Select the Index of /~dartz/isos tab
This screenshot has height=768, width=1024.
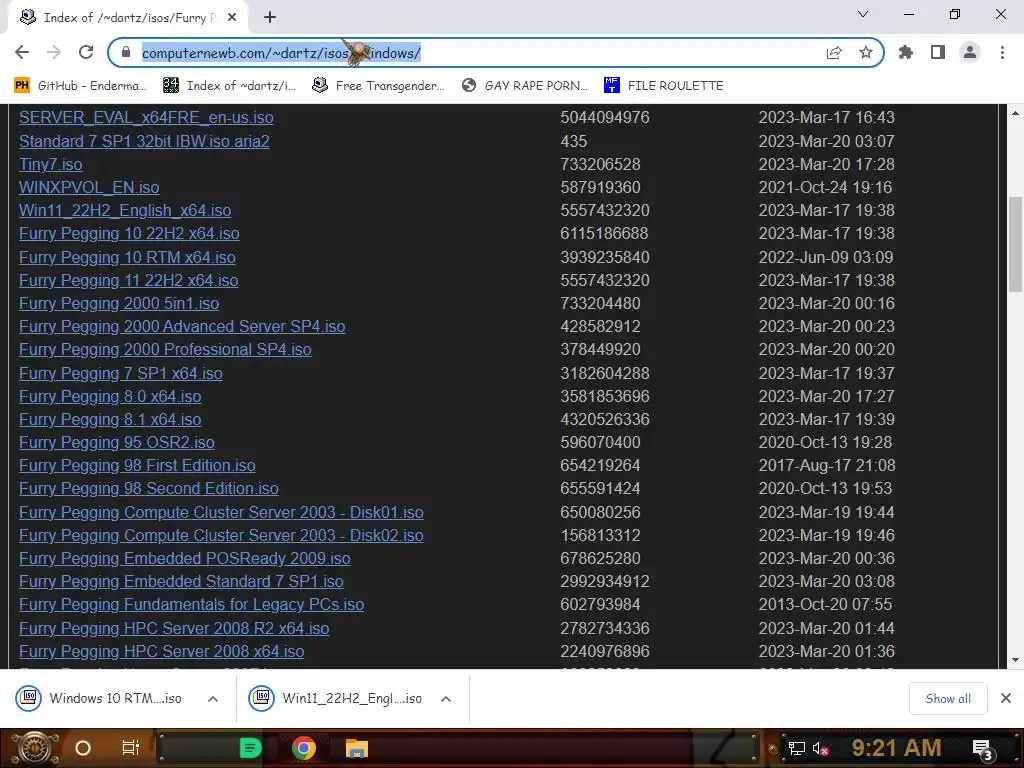(127, 18)
